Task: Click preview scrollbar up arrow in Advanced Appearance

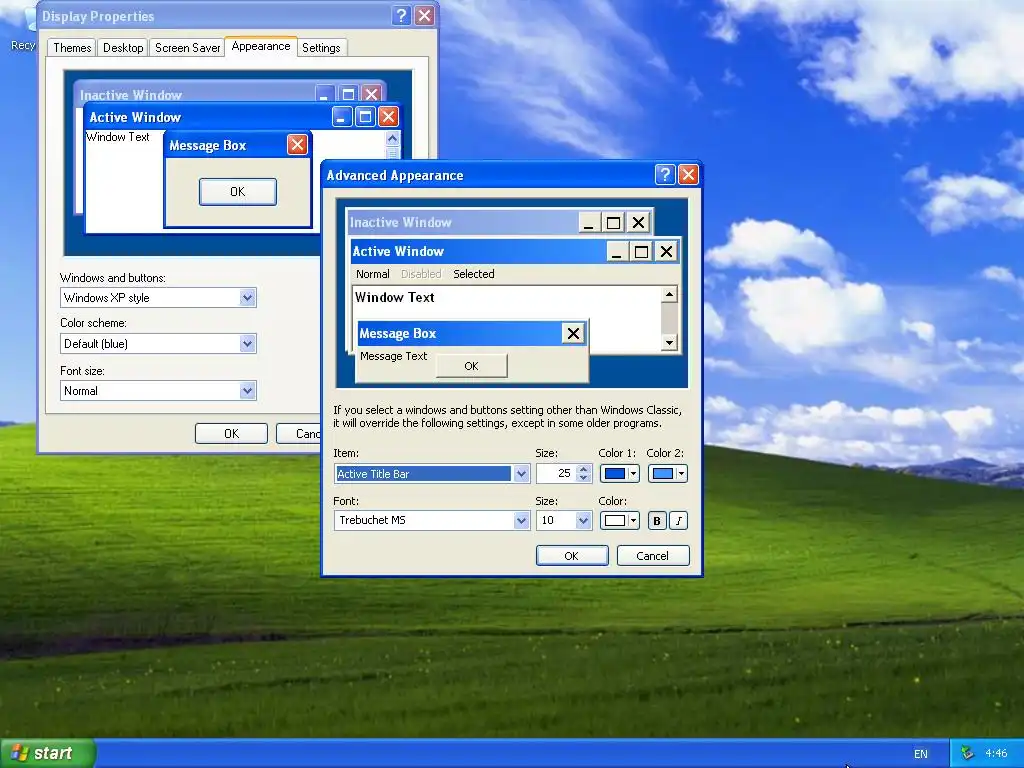Action: click(x=669, y=295)
